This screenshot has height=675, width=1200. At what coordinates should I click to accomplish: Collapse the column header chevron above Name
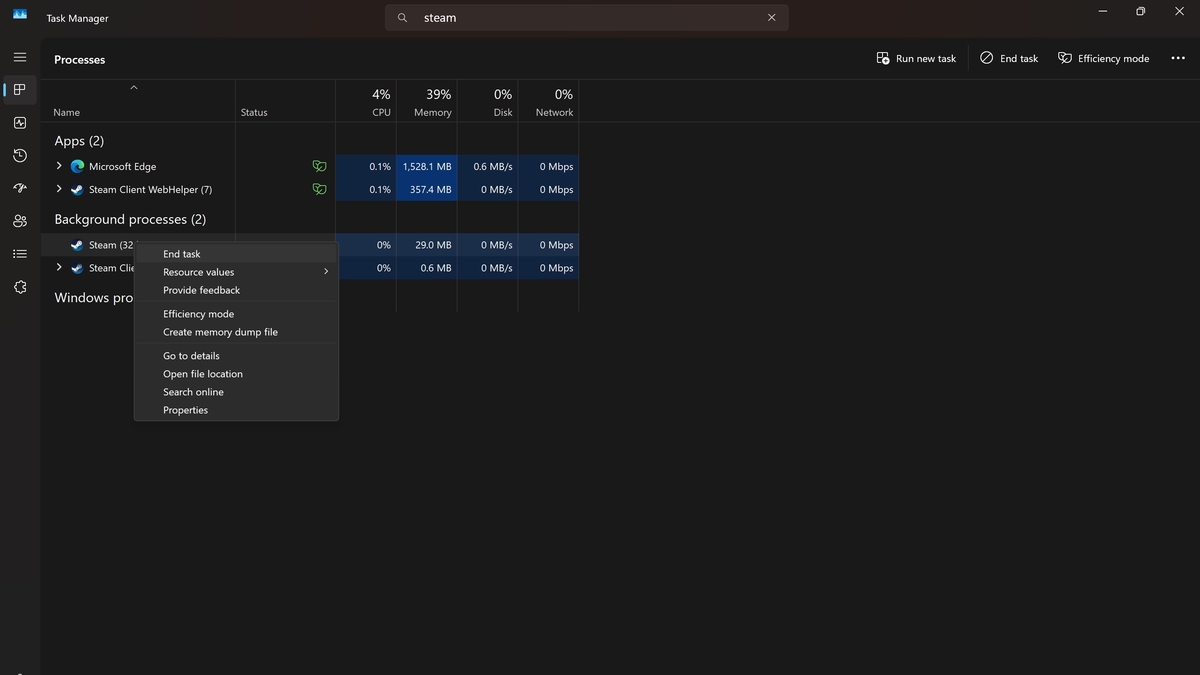[134, 87]
